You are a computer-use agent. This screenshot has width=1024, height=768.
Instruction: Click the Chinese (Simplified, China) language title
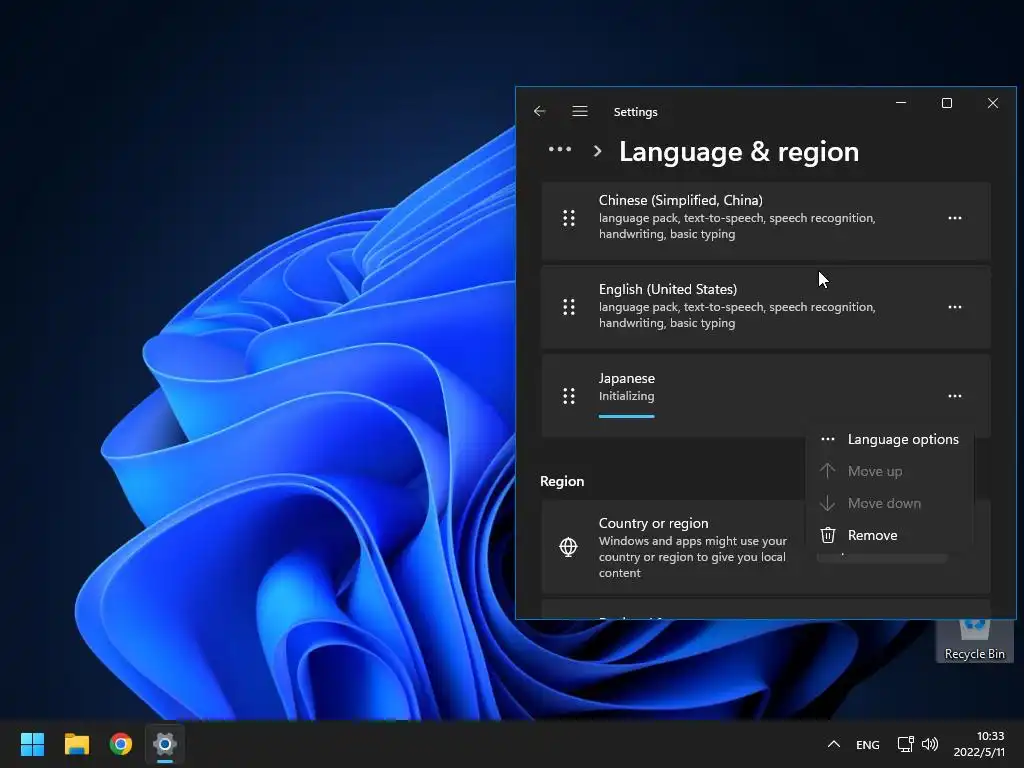tap(680, 200)
